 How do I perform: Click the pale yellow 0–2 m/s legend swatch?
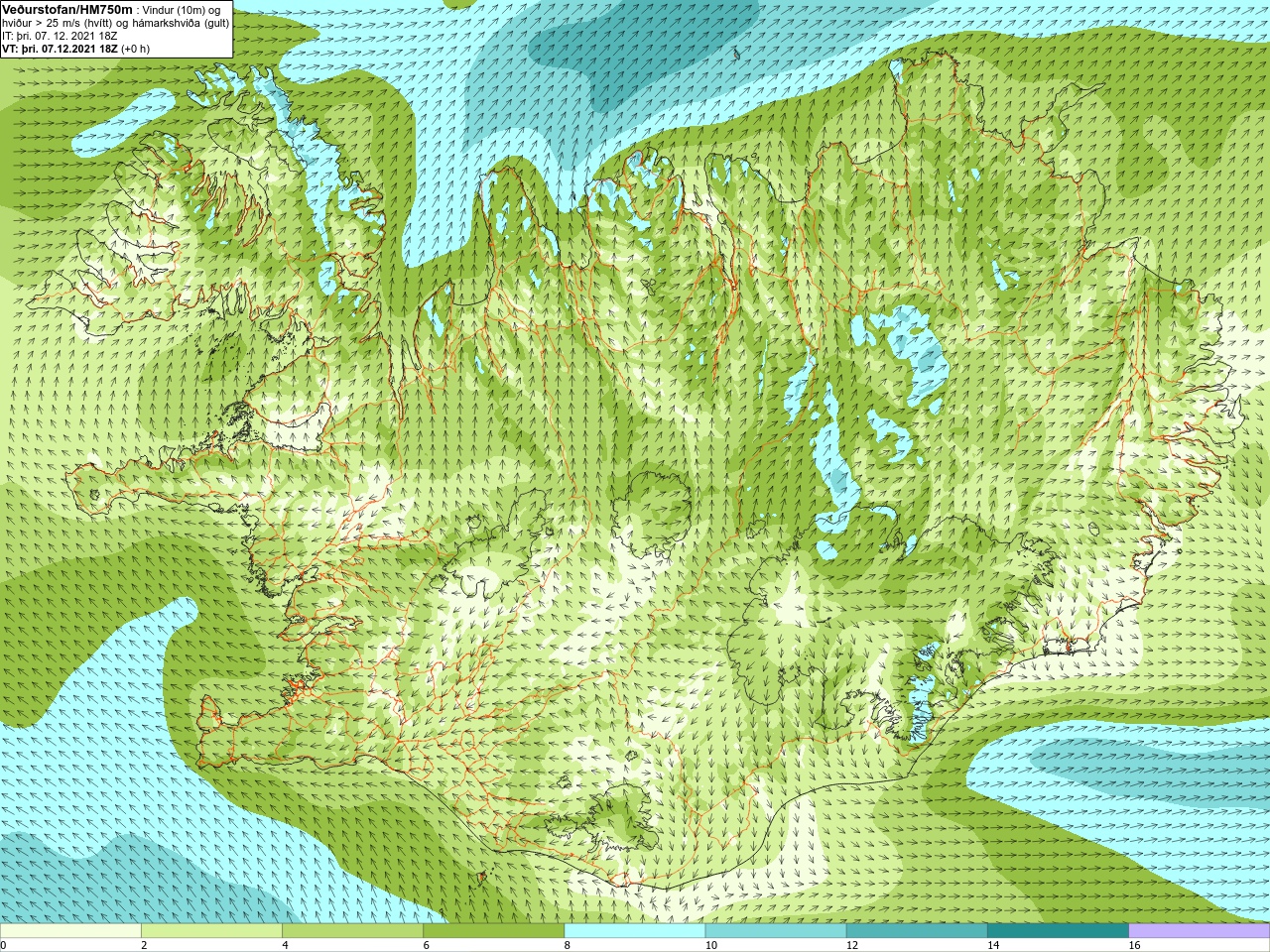pyautogui.click(x=70, y=931)
